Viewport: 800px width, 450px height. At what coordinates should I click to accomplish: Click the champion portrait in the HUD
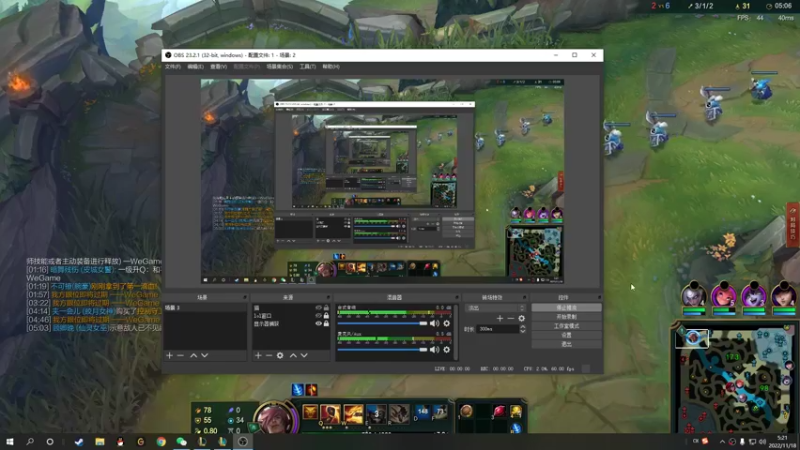(x=274, y=418)
